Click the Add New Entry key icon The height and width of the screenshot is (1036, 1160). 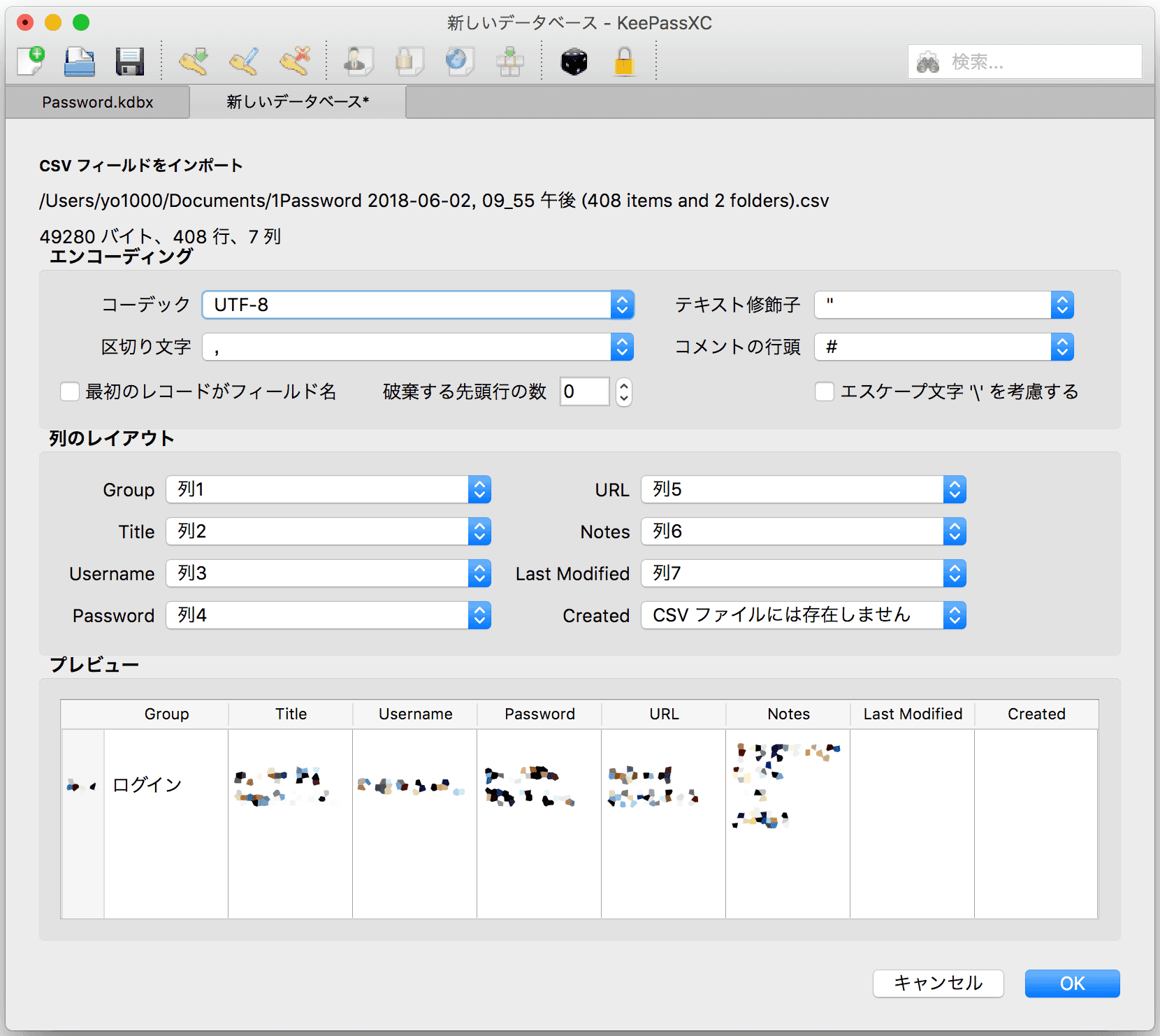pyautogui.click(x=194, y=62)
